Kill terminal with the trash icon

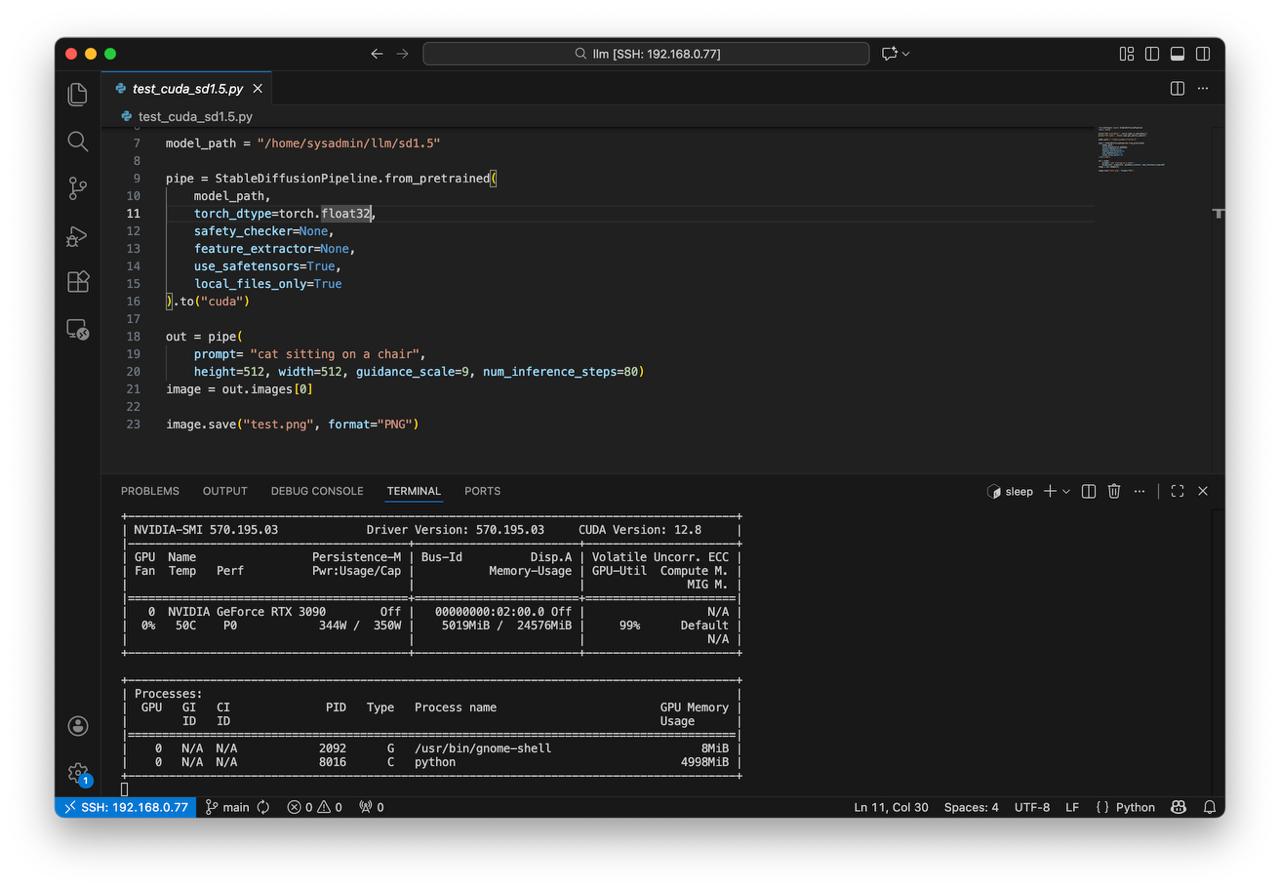tap(1114, 491)
